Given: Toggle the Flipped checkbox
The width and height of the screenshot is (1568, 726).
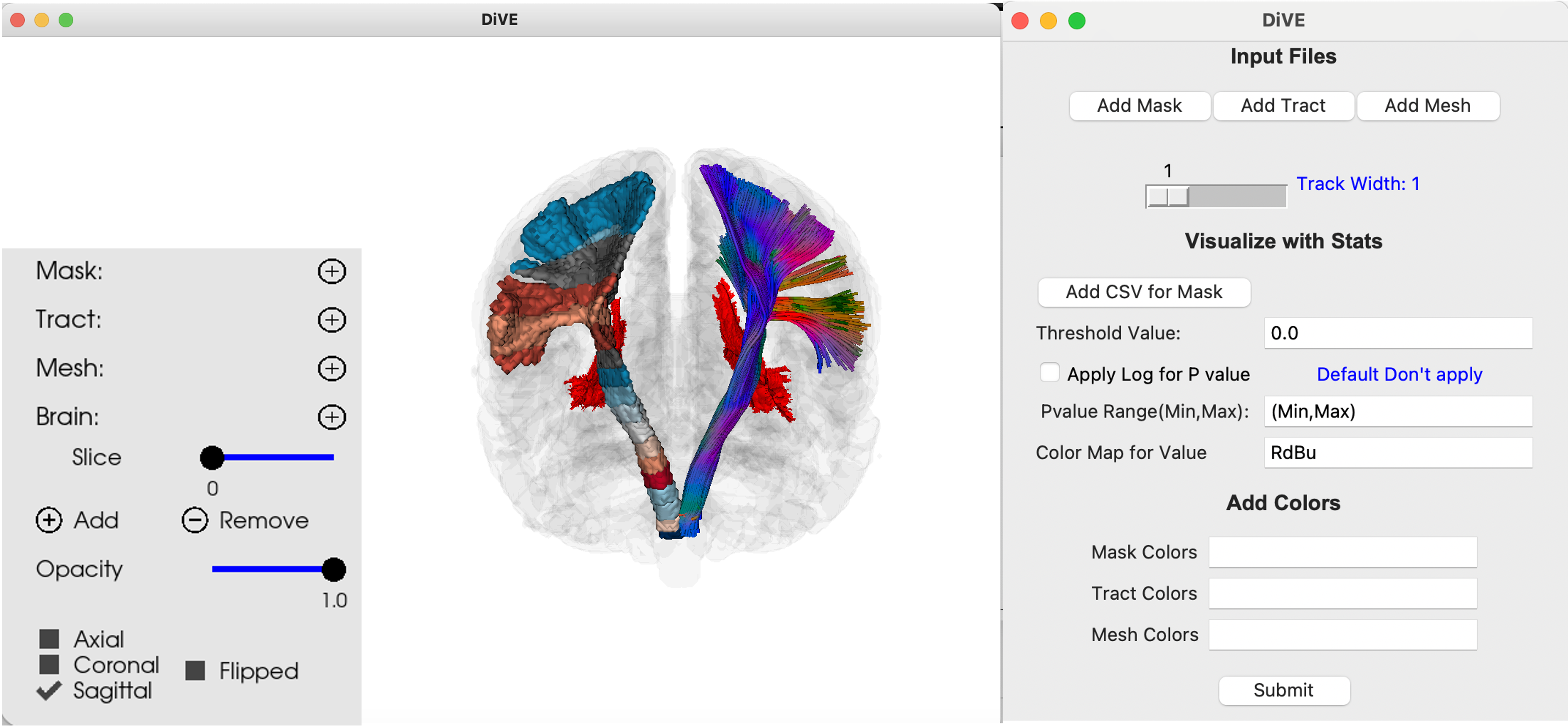Looking at the screenshot, I should [195, 671].
